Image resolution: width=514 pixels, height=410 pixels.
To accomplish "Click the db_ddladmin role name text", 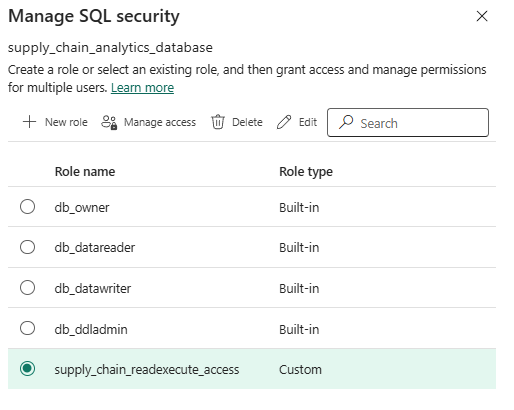I will coord(91,330).
